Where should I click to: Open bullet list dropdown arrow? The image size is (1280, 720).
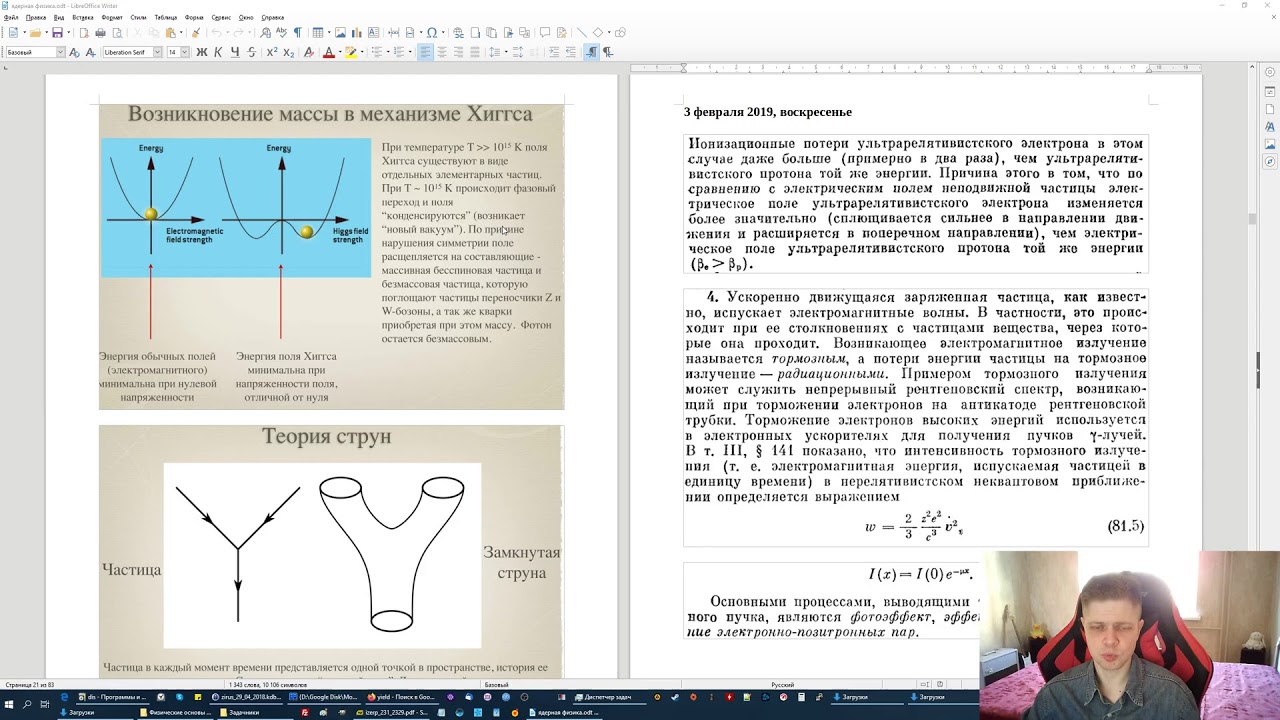[387, 52]
